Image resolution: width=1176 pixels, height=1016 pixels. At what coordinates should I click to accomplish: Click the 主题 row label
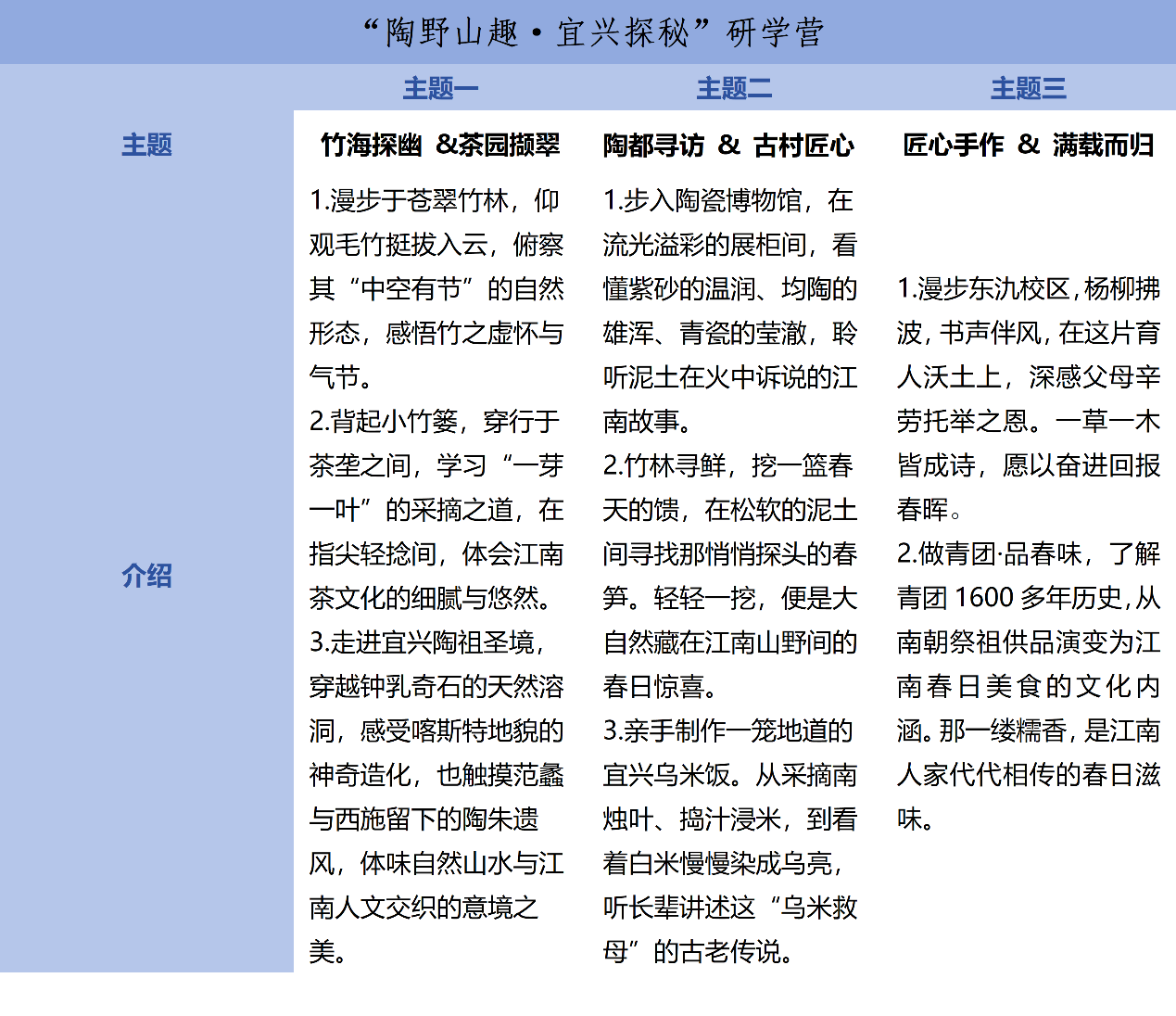[x=146, y=145]
